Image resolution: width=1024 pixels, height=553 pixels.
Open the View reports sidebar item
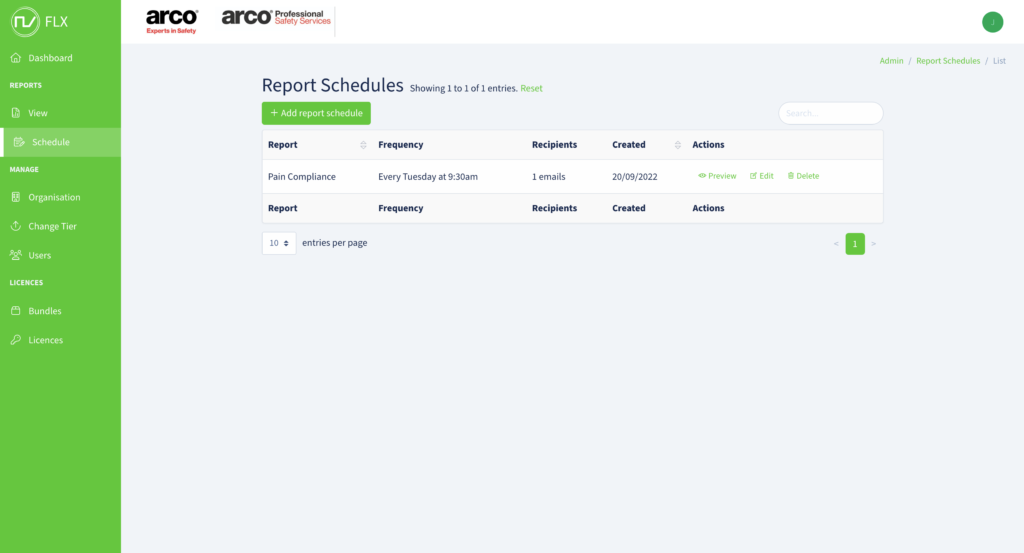[x=37, y=113]
